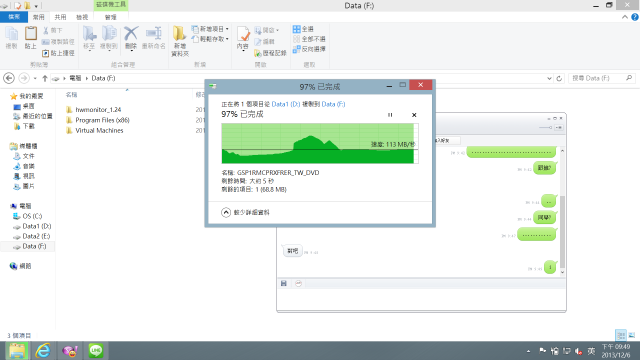Open File Explorer from the taskbar
This screenshot has width=640, height=360.
17,351
